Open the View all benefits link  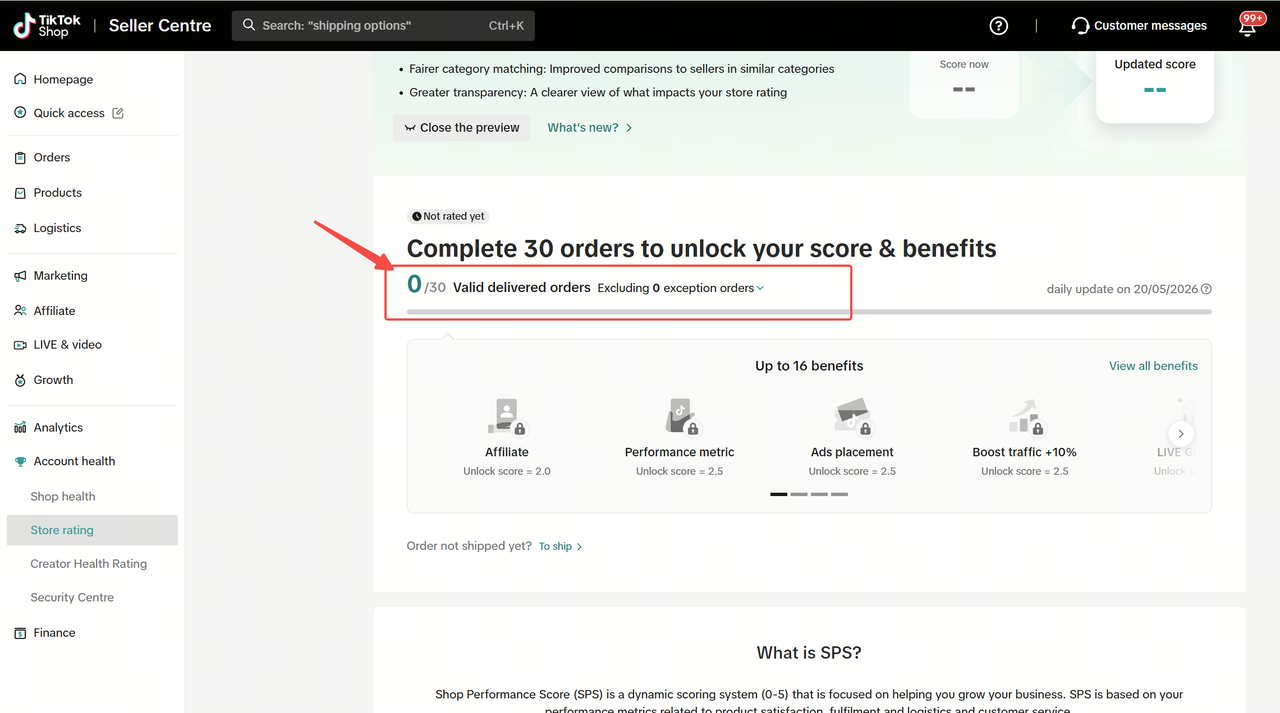1153,366
